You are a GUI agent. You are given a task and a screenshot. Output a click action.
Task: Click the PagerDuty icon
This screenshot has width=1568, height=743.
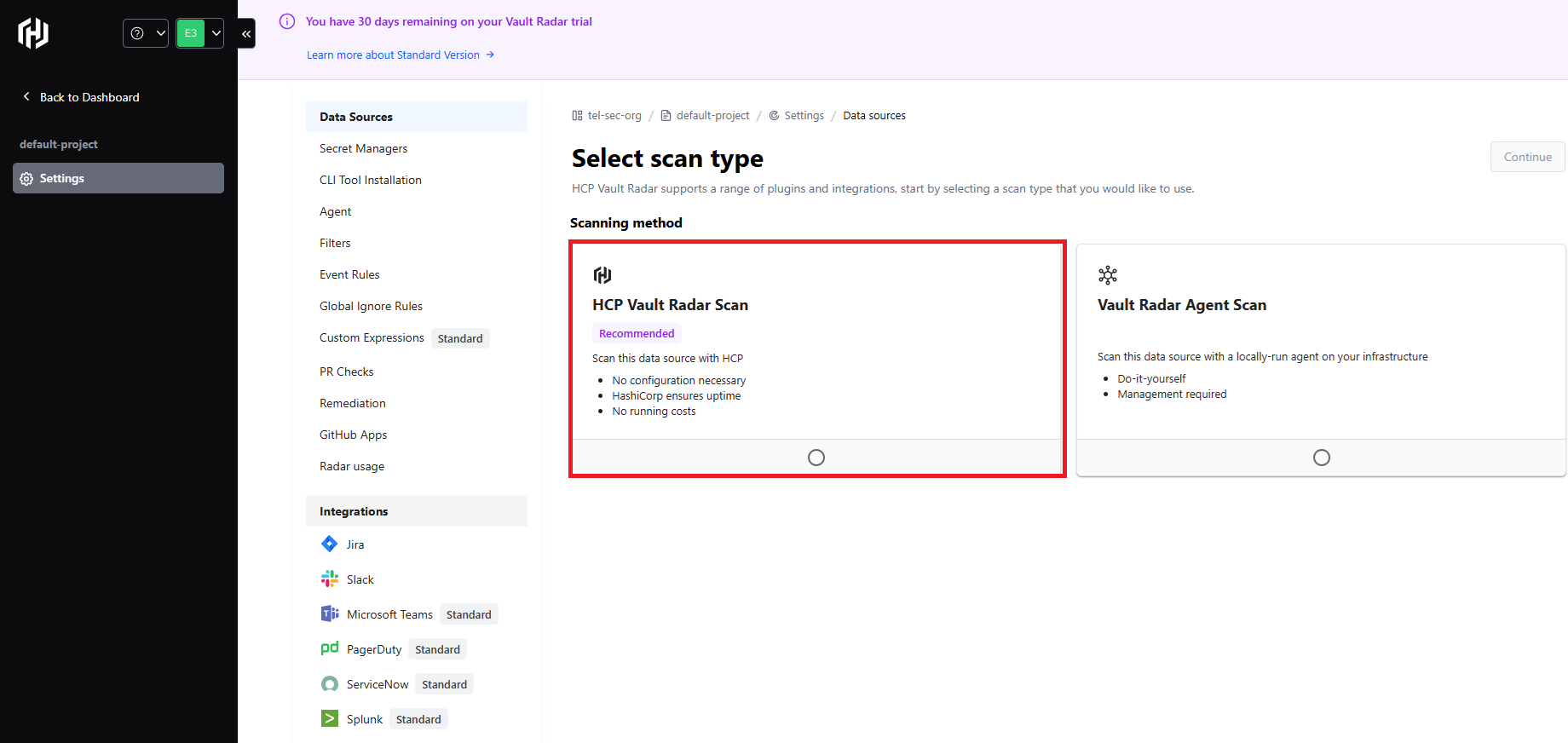330,648
